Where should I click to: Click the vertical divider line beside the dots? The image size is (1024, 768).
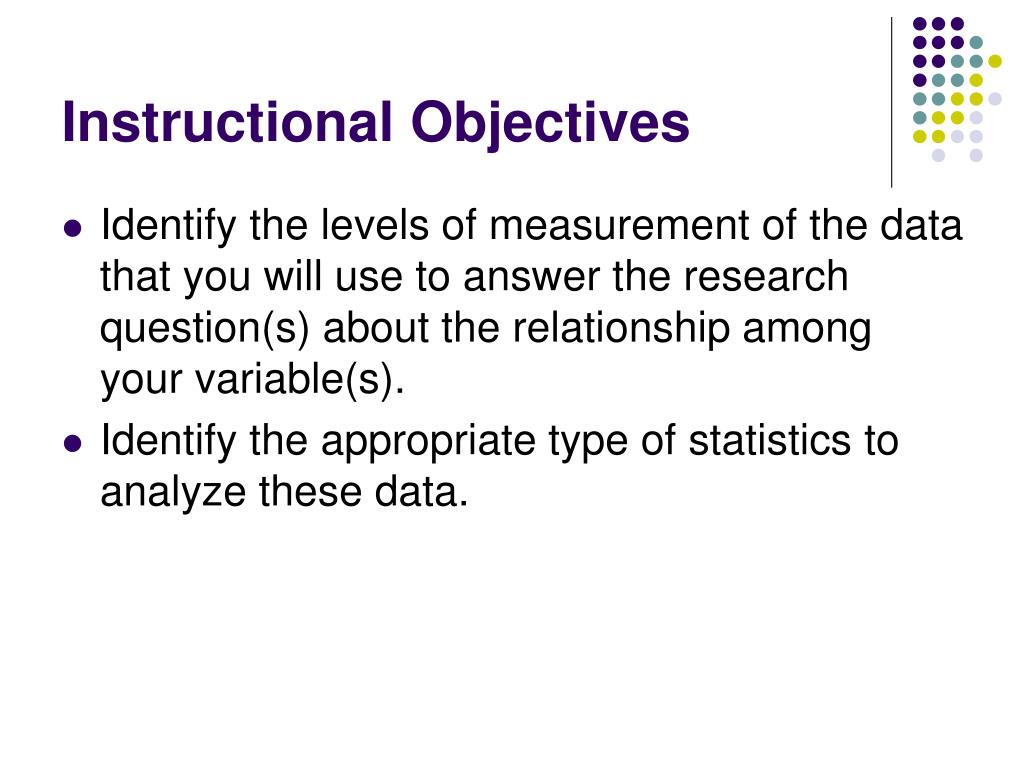891,103
